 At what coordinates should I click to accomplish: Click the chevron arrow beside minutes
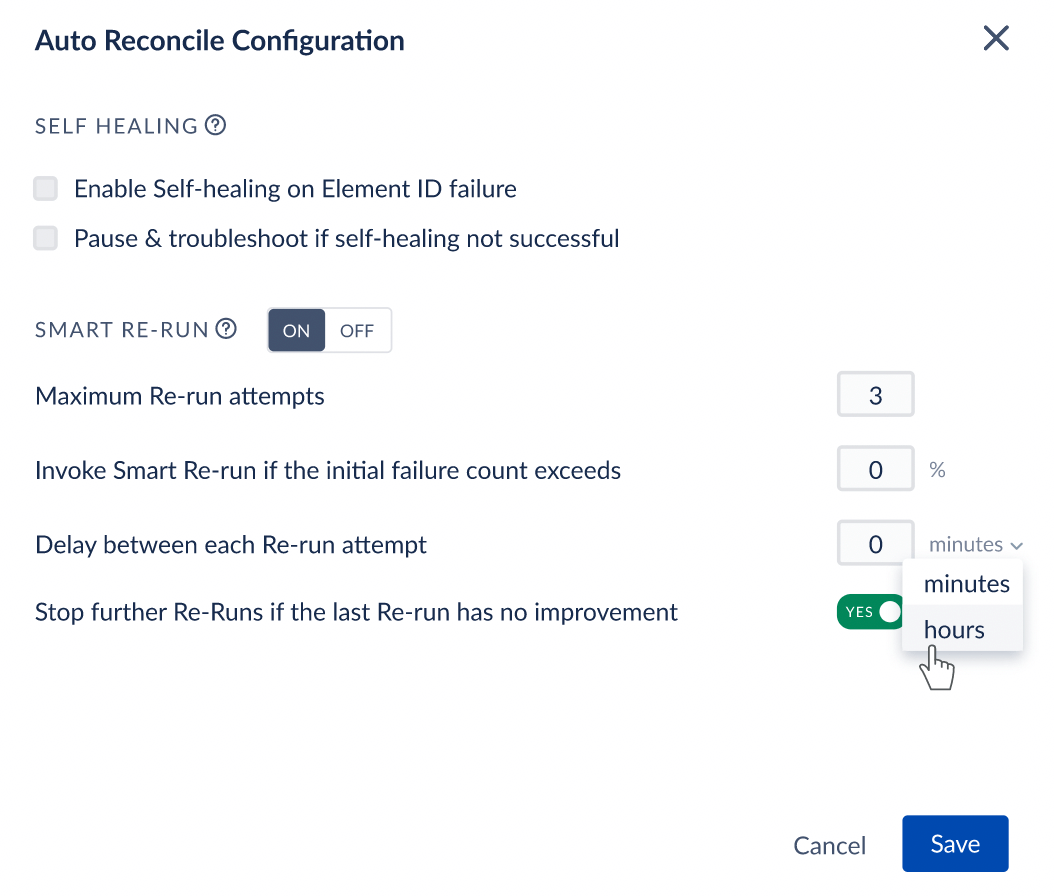[x=1016, y=546]
